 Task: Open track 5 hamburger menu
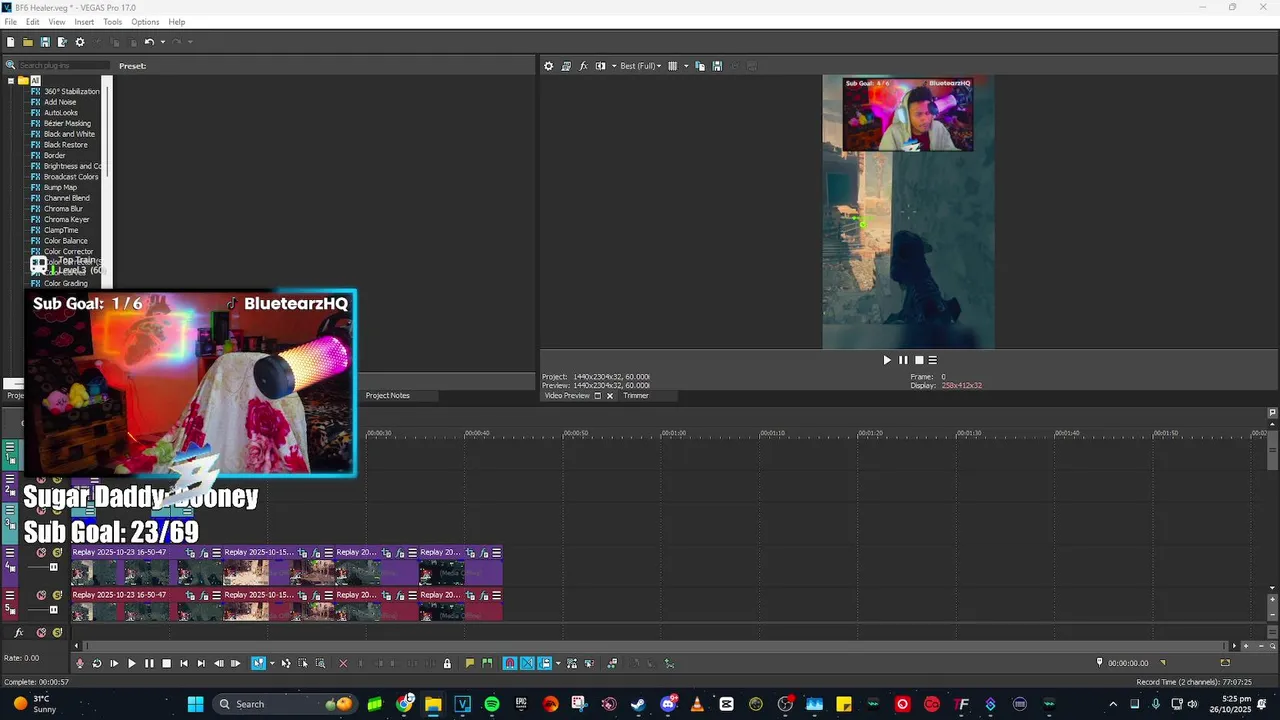[x=10, y=595]
